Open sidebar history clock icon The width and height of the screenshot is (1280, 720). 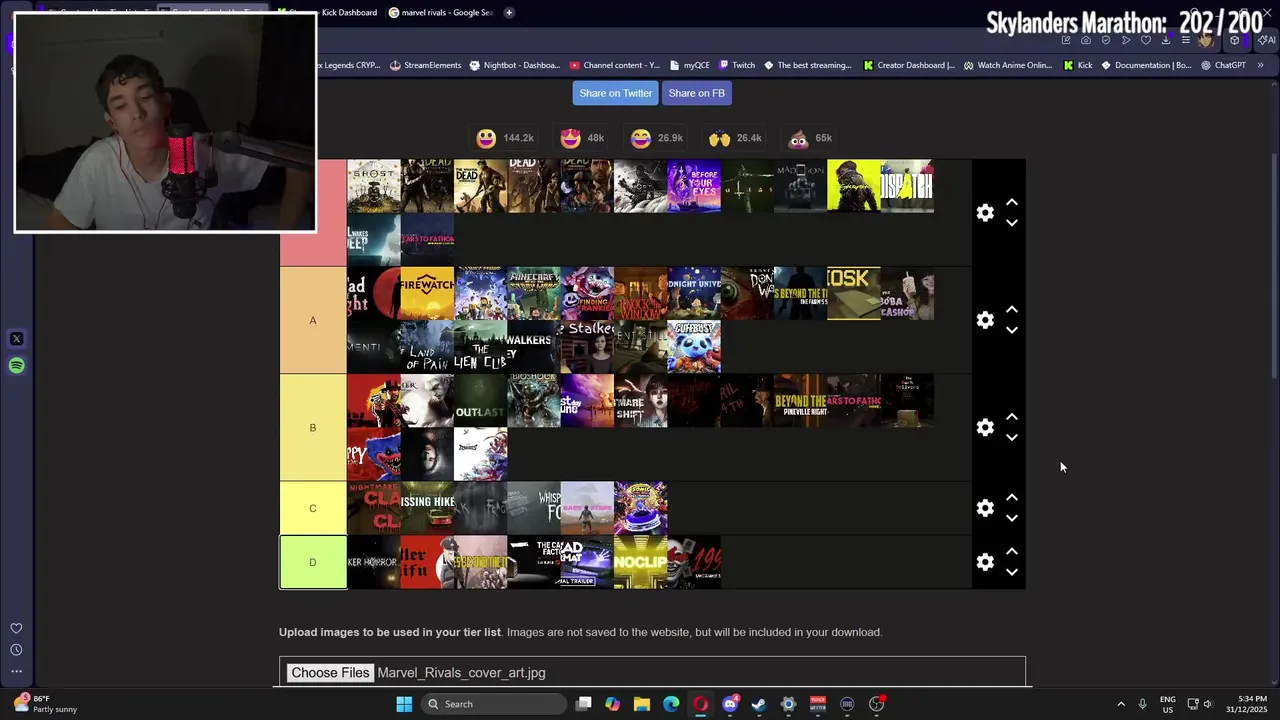coord(16,650)
